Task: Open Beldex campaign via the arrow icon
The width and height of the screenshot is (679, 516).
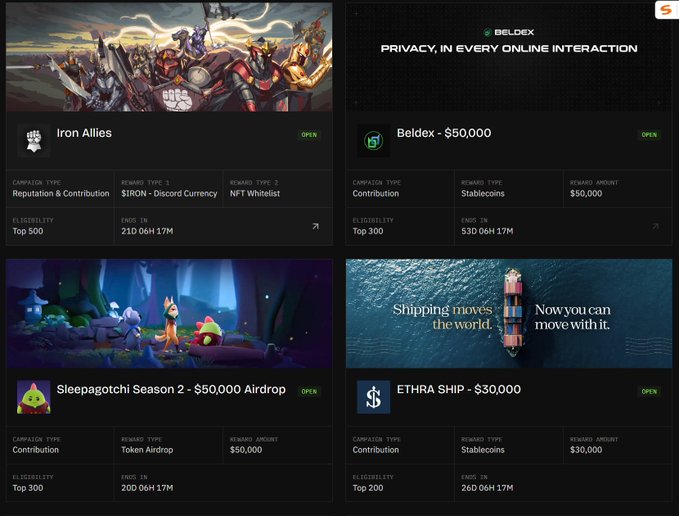Action: tap(655, 226)
